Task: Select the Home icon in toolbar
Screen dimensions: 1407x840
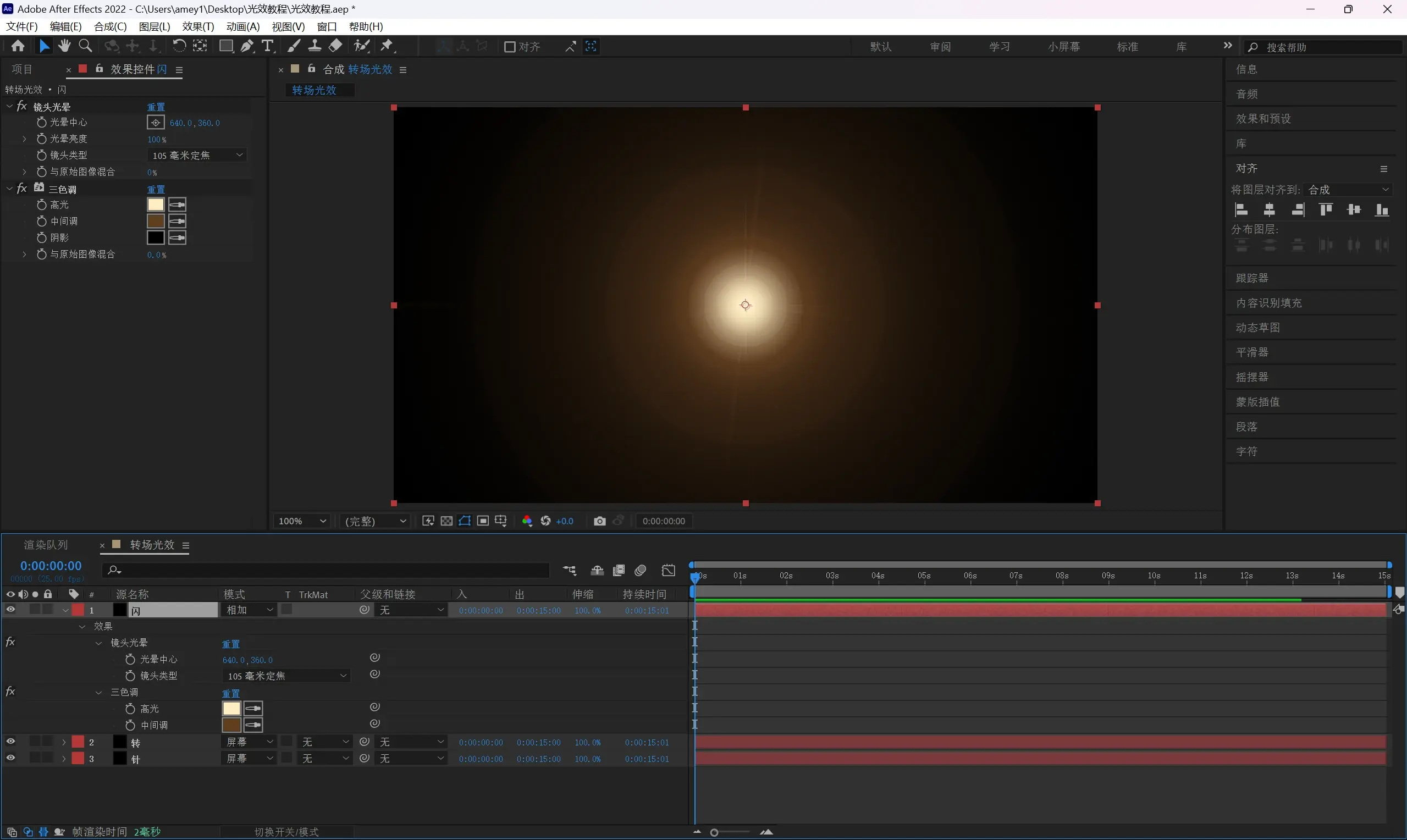Action: 18,46
